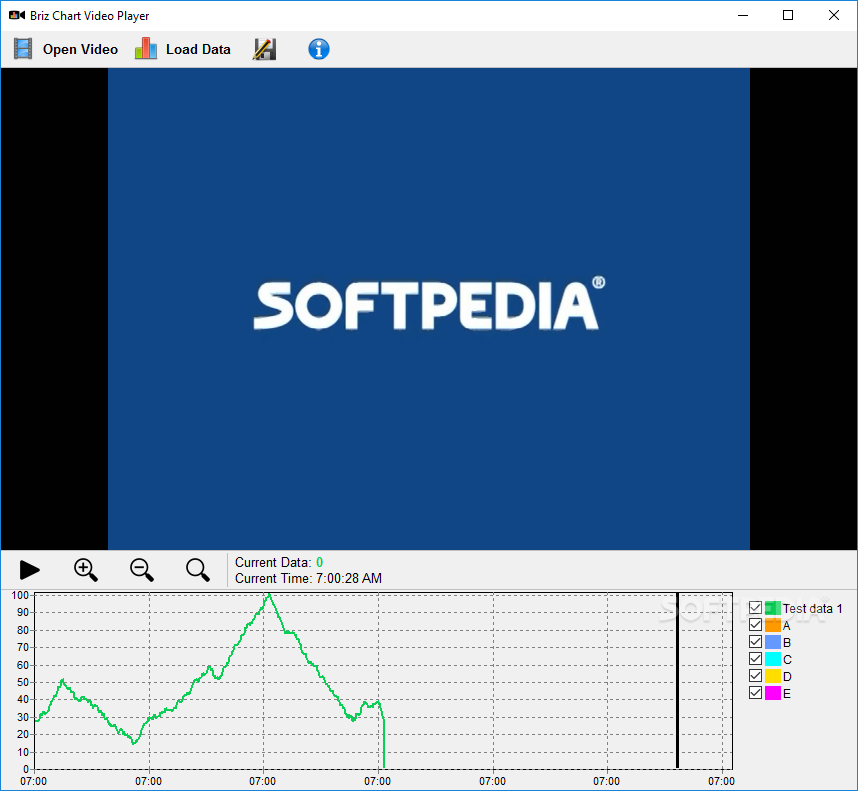Uncheck the Test data 1 series checkbox
Screen dimensions: 858x791
click(x=756, y=608)
